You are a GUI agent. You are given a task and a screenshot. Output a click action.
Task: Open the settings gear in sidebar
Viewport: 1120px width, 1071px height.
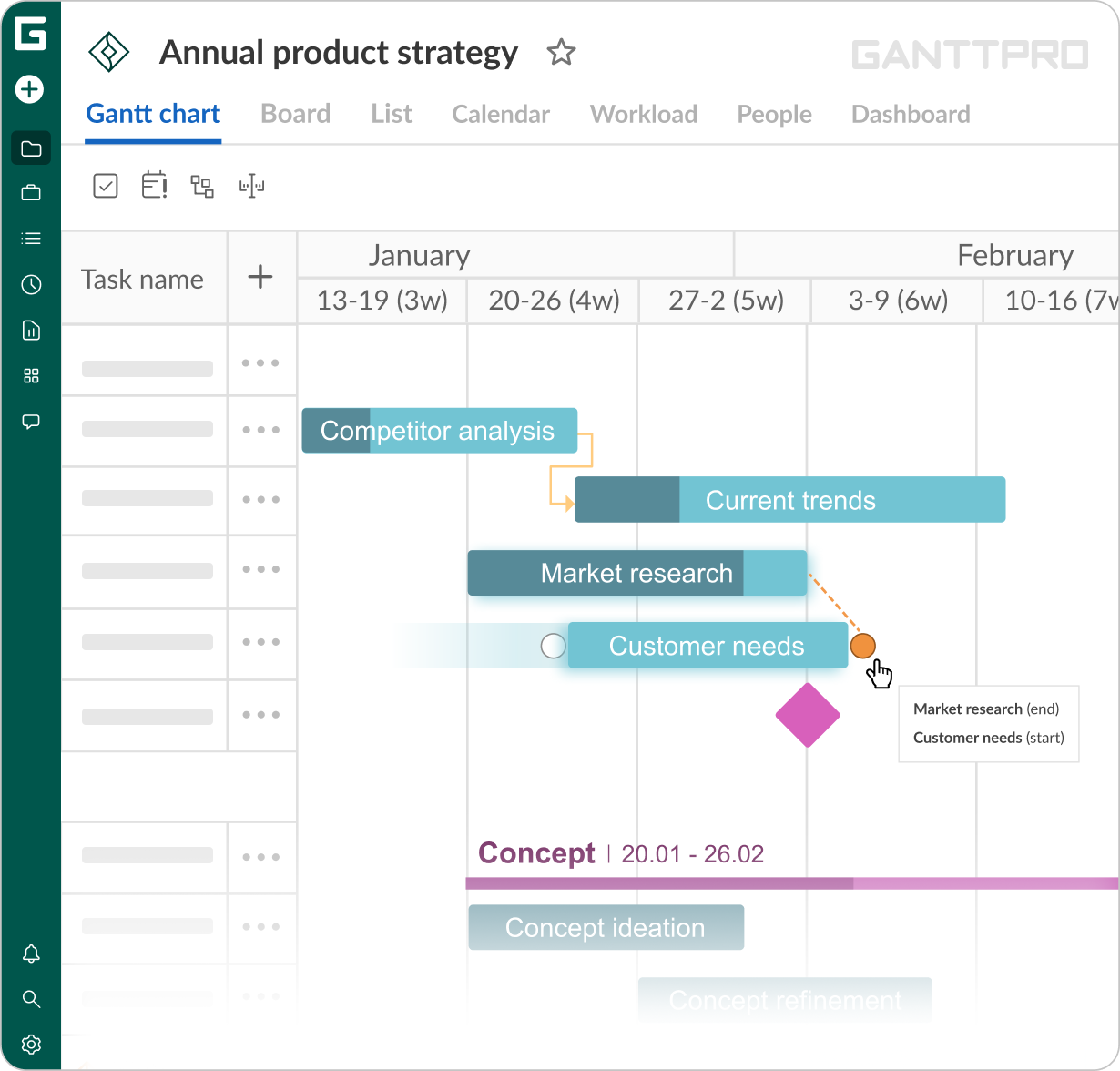tap(31, 1044)
